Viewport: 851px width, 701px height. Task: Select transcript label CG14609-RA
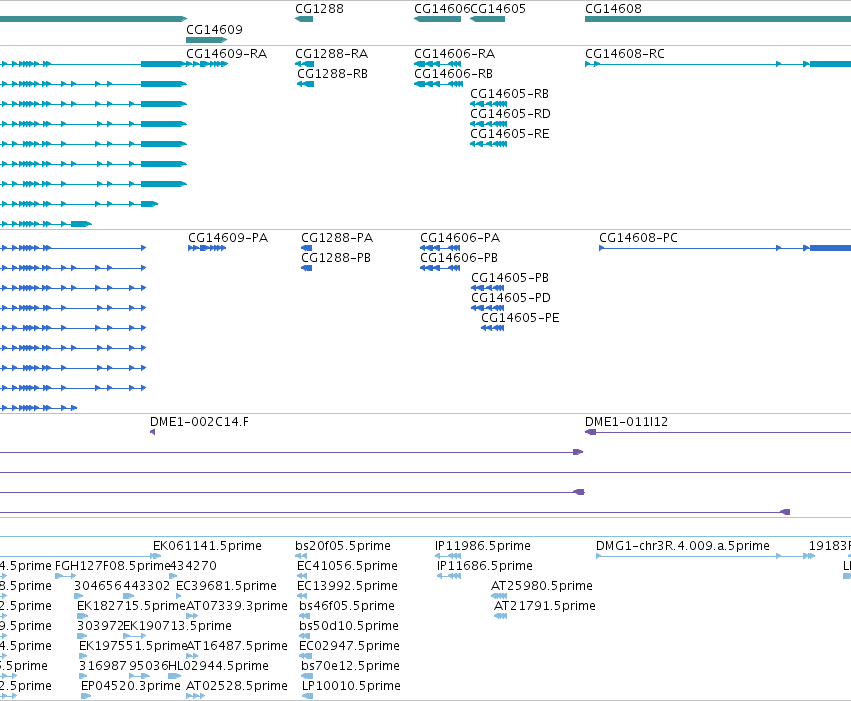pos(226,54)
